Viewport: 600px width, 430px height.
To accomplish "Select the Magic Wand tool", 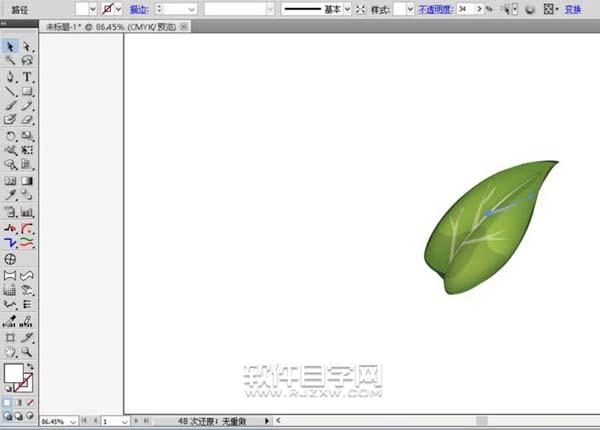I will (10, 60).
